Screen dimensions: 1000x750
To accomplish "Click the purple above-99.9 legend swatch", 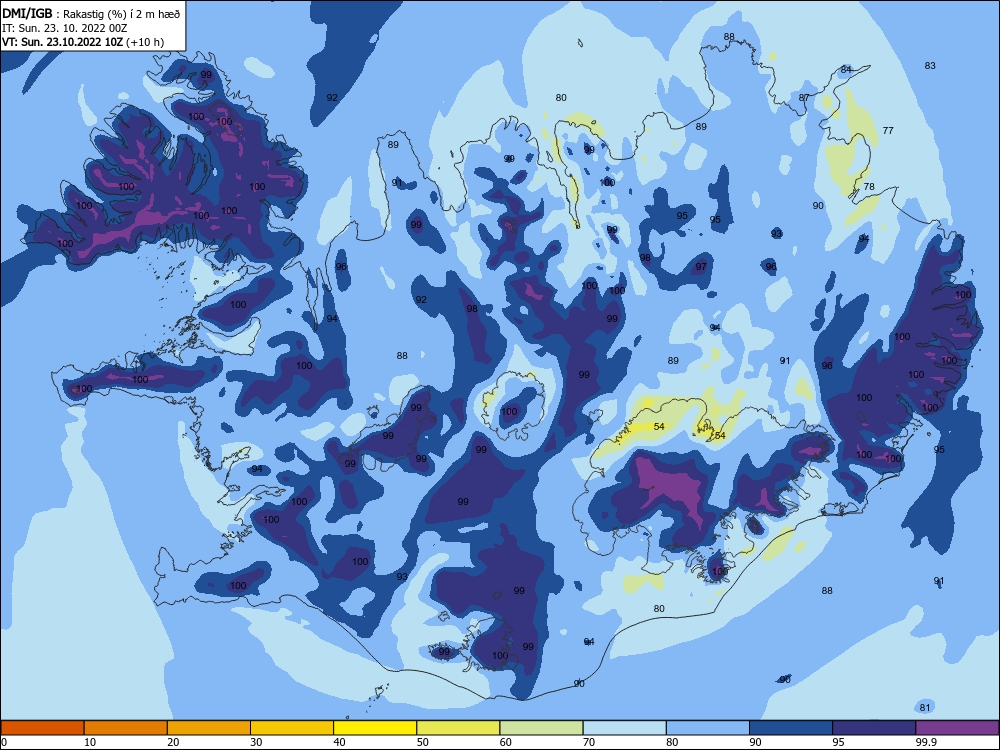I will [x=957, y=728].
